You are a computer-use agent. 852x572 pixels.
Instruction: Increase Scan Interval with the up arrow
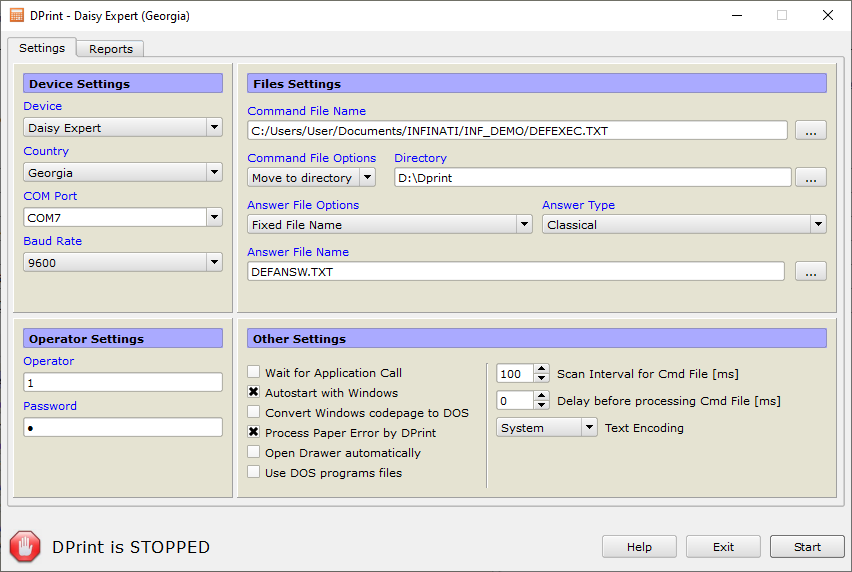[x=541, y=369]
